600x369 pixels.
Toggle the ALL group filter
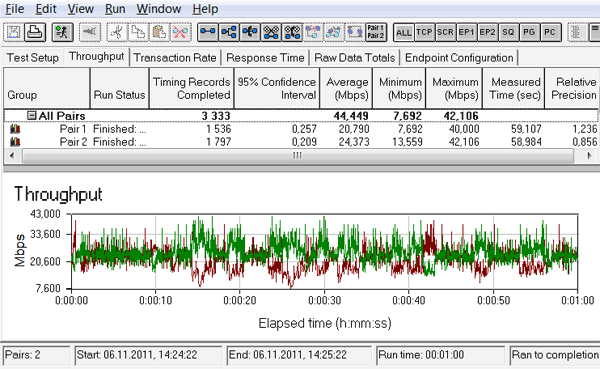coord(404,33)
